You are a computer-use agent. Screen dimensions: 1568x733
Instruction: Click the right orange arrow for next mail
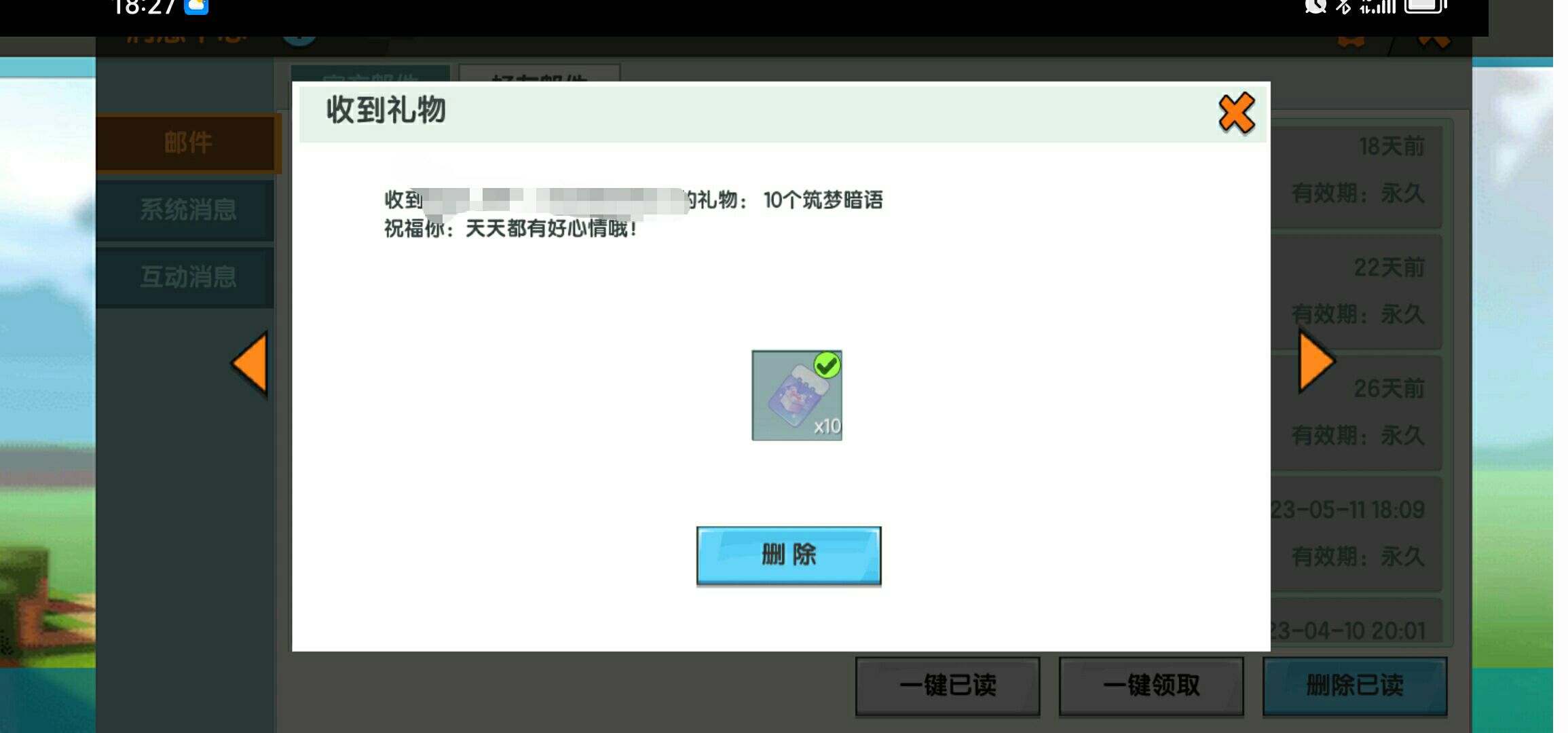coord(1315,361)
